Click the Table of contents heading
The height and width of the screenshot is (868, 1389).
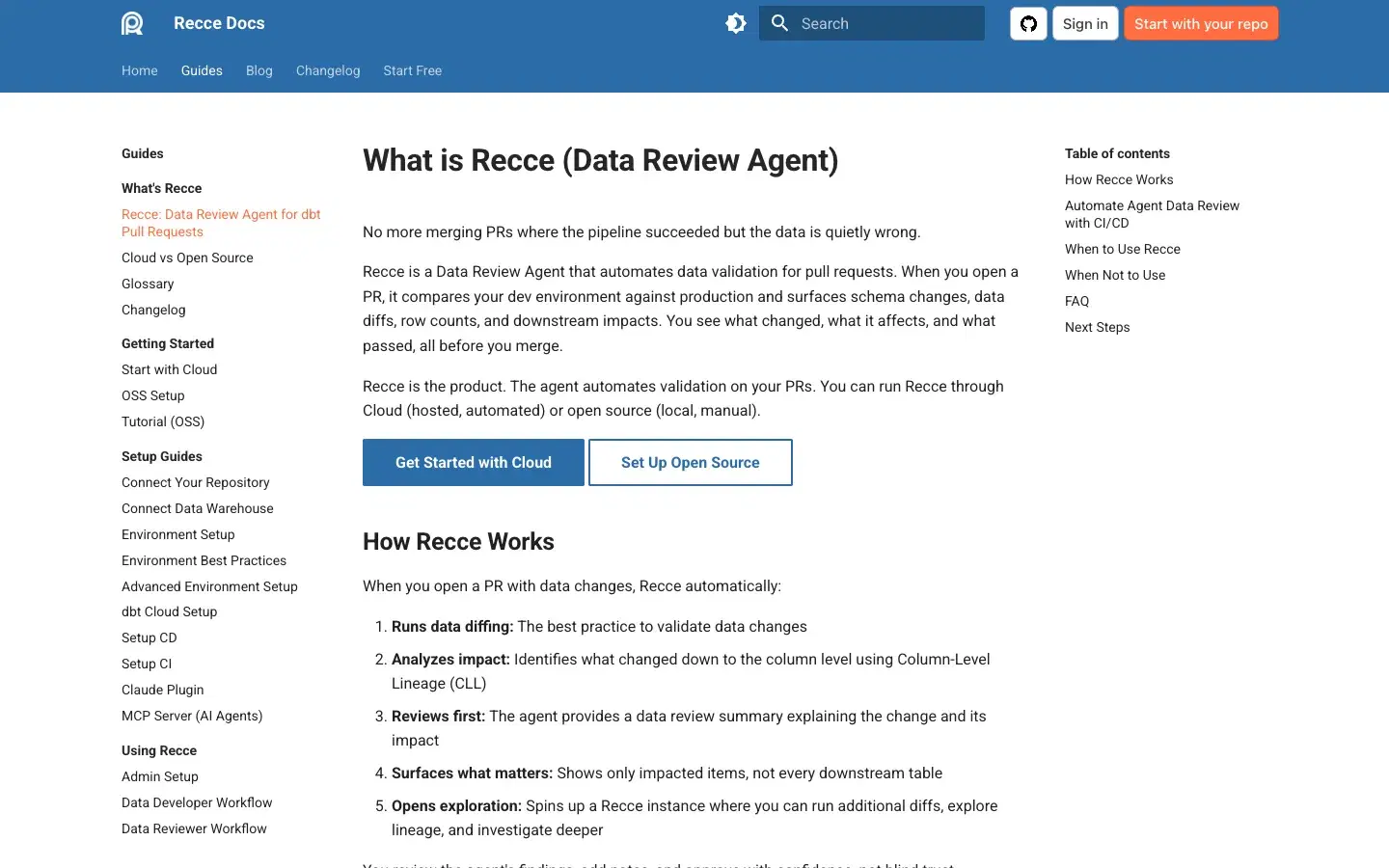(x=1117, y=153)
